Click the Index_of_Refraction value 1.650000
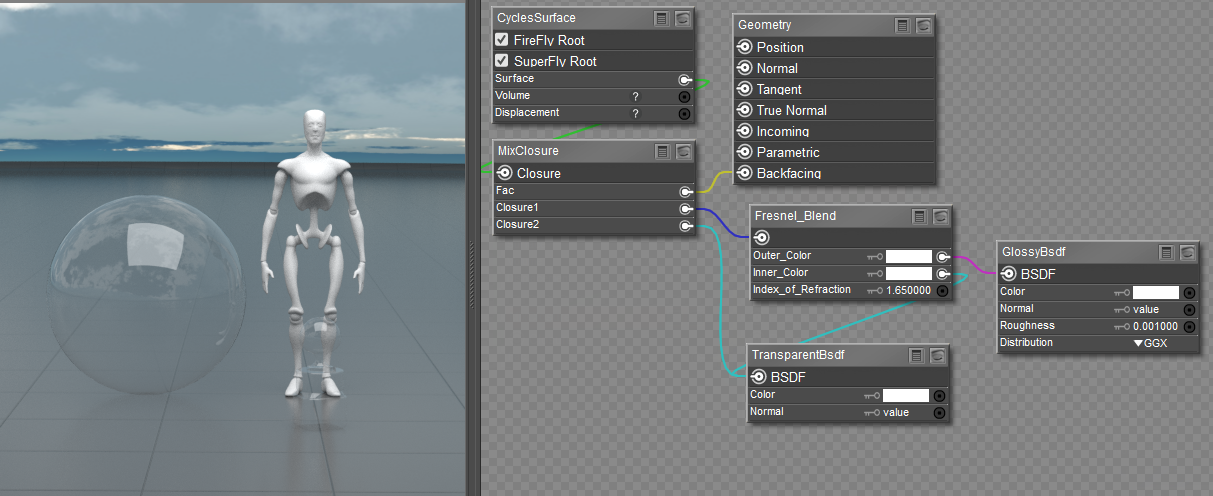This screenshot has width=1213, height=496. [x=909, y=290]
